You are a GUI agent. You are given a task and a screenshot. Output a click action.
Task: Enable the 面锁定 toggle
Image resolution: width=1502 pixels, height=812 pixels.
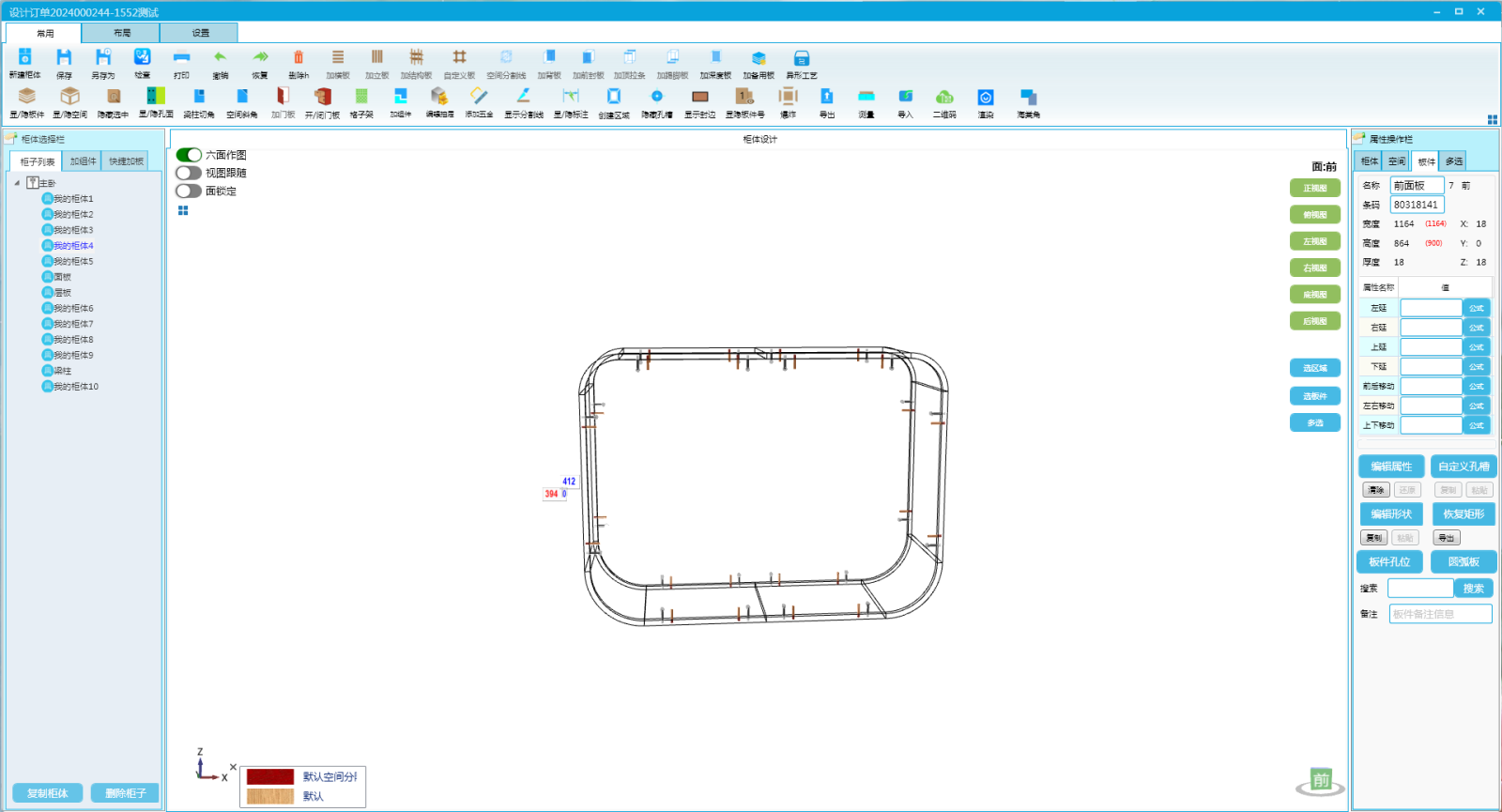click(189, 191)
